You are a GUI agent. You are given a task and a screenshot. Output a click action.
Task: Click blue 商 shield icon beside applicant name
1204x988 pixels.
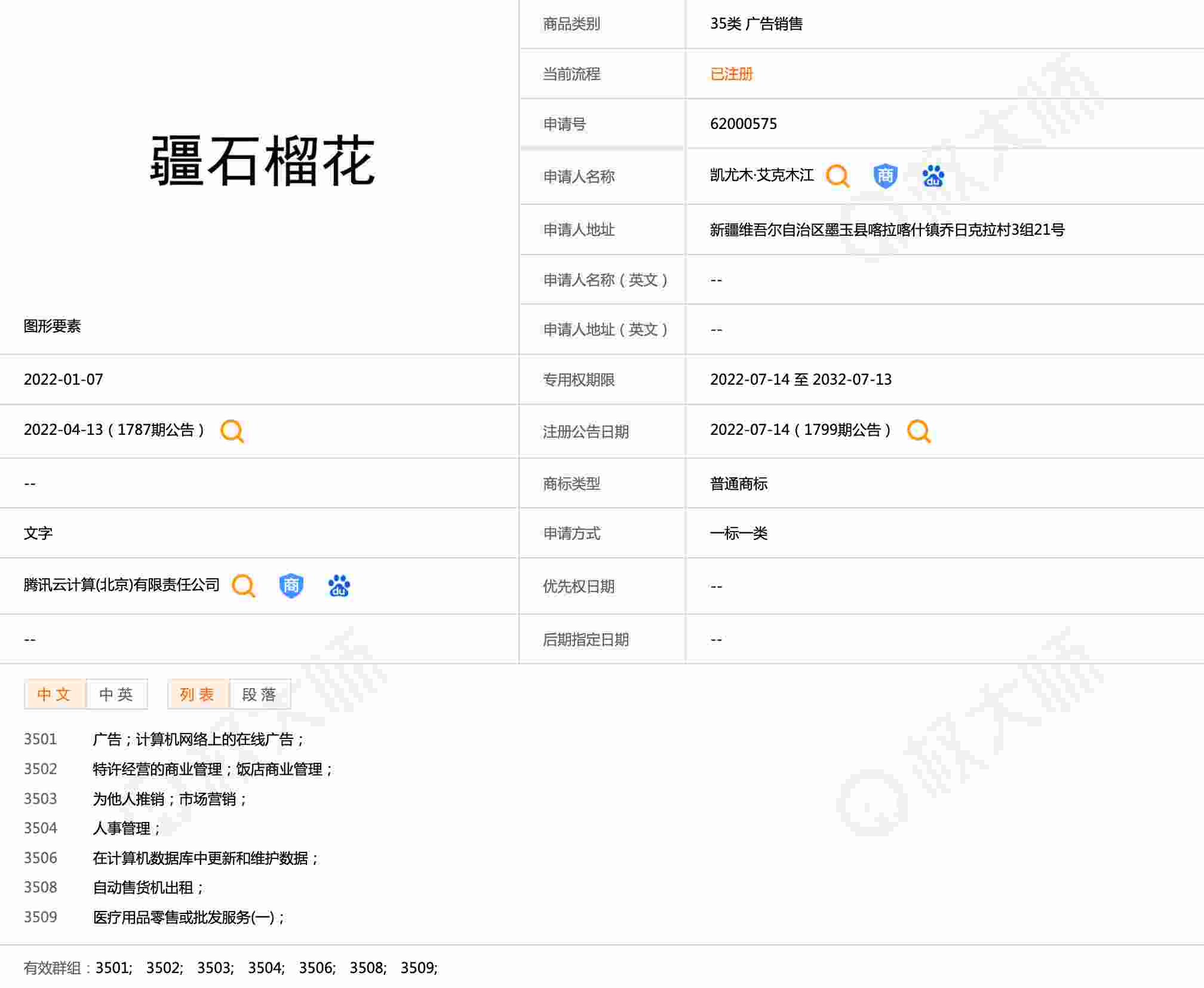[884, 176]
